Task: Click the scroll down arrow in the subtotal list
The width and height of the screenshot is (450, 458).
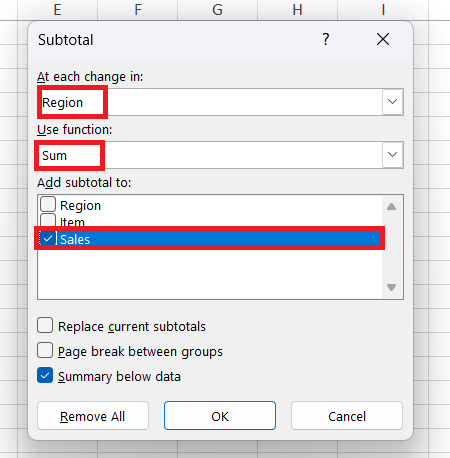Action: coord(391,287)
